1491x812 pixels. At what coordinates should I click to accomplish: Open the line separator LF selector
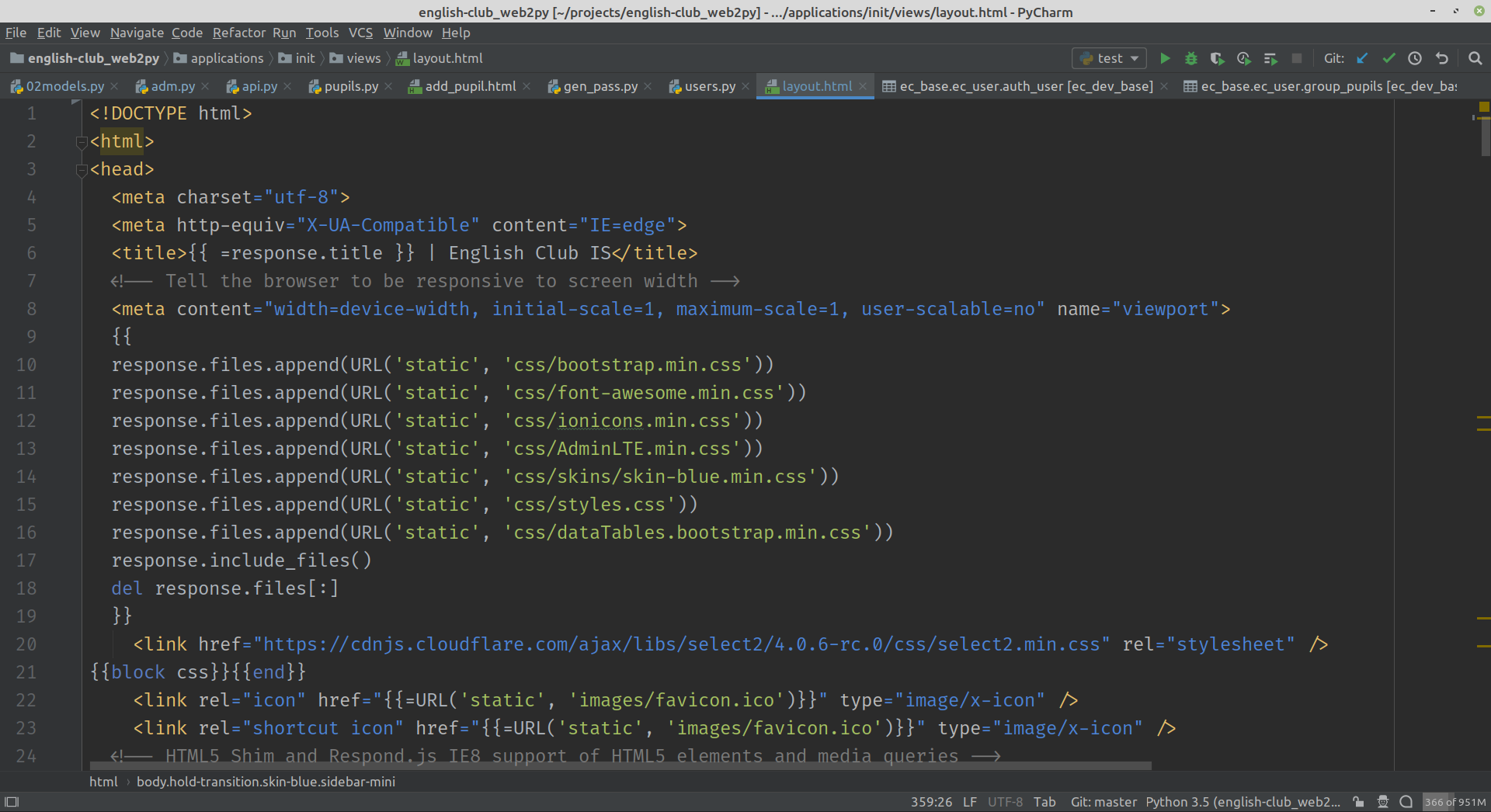click(970, 802)
